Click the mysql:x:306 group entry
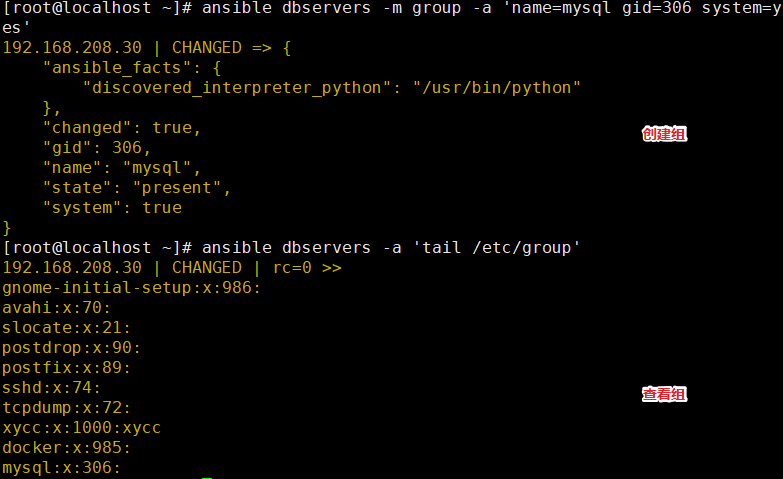The height and width of the screenshot is (479, 783). (x=61, y=468)
